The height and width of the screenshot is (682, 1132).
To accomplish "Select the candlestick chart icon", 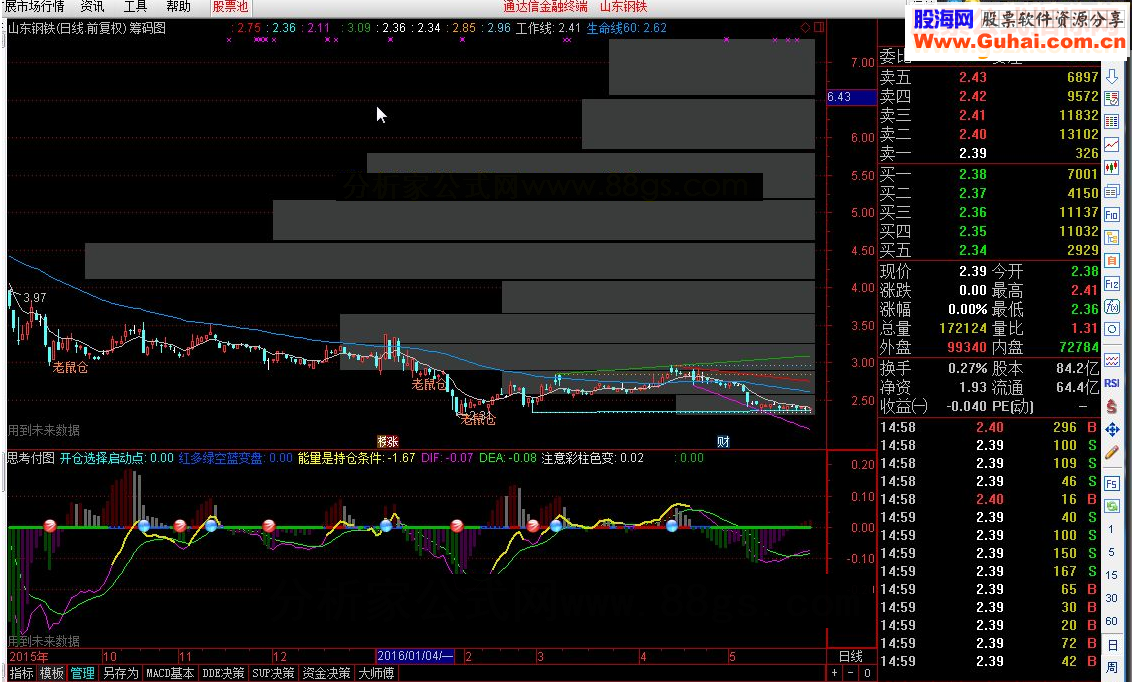I will pyautogui.click(x=1112, y=168).
